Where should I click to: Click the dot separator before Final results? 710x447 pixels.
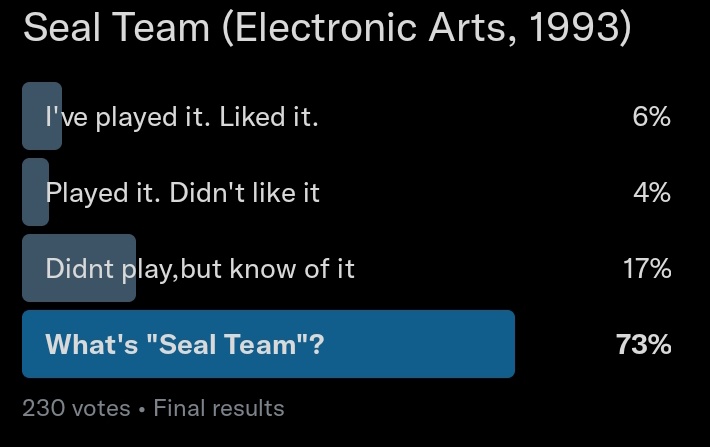click(x=142, y=409)
